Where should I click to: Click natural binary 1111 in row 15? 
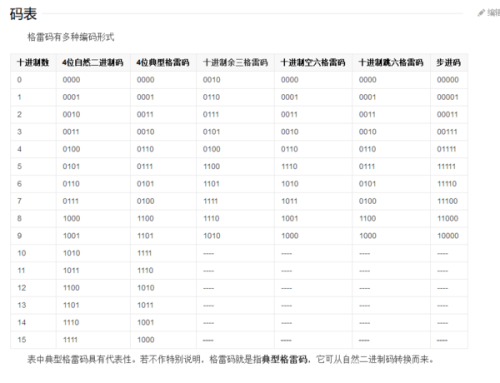click(x=70, y=340)
